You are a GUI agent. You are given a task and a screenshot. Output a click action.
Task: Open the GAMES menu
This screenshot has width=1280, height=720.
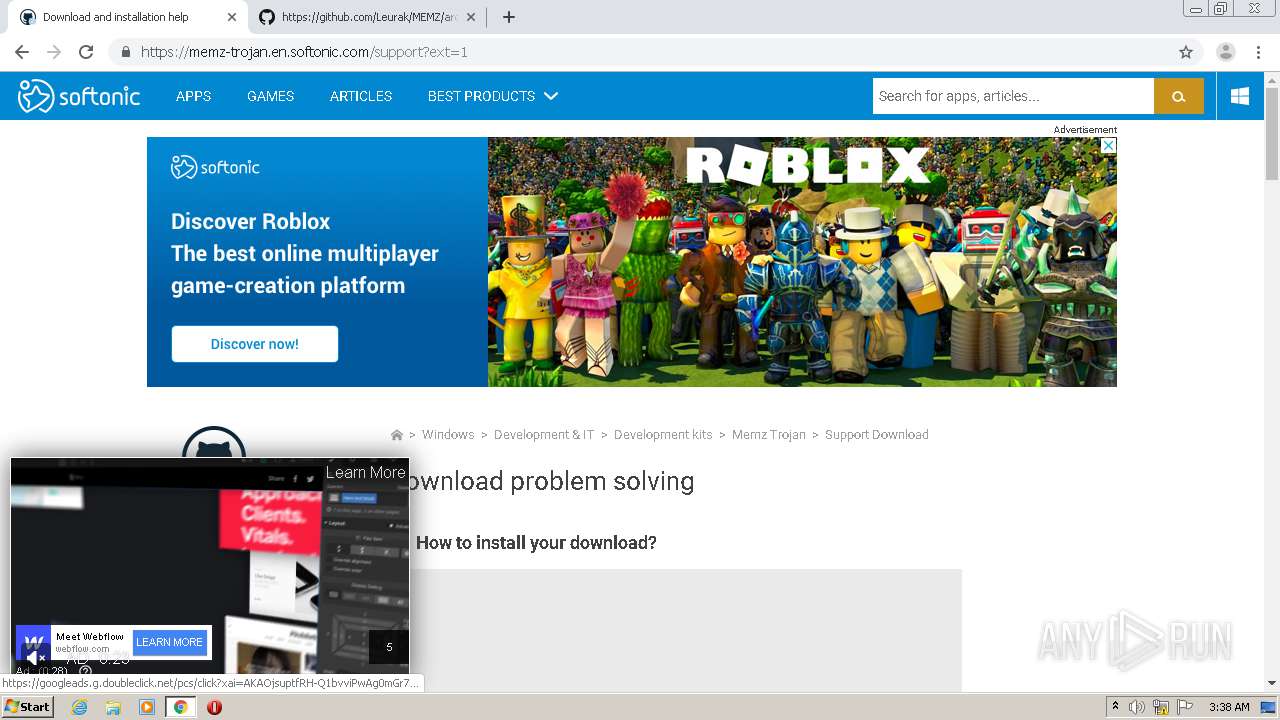270,96
